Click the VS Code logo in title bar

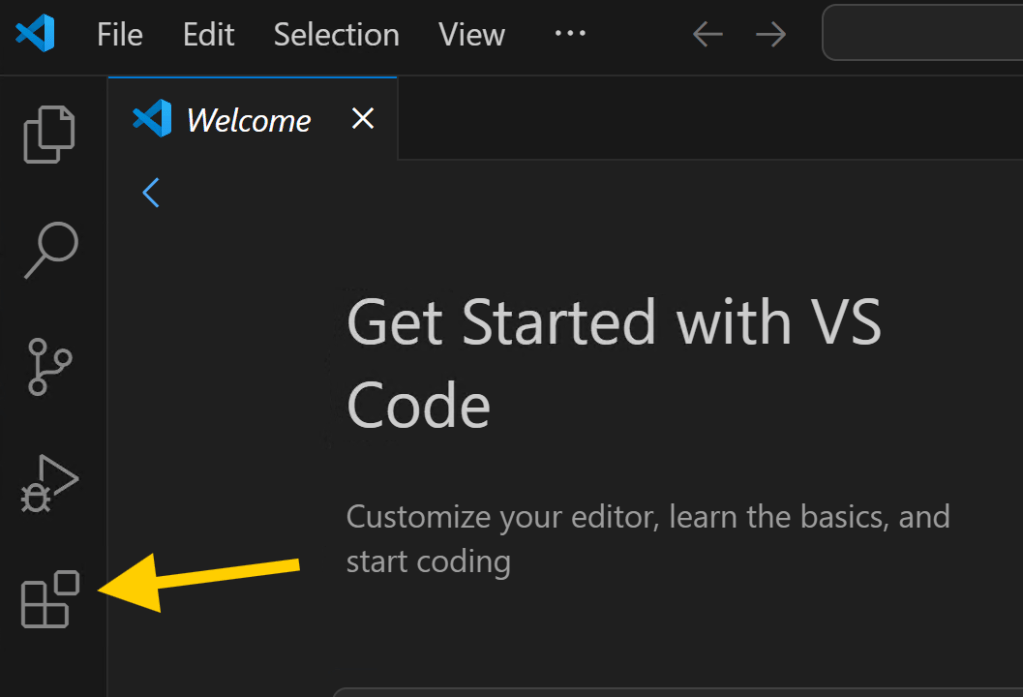(35, 34)
